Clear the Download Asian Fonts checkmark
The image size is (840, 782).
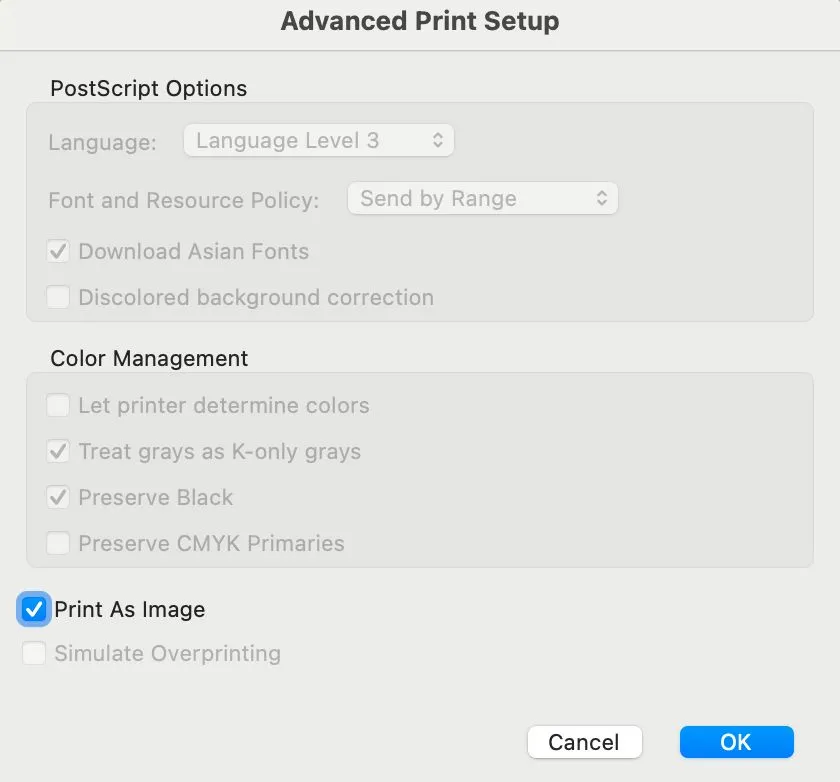pyautogui.click(x=58, y=251)
